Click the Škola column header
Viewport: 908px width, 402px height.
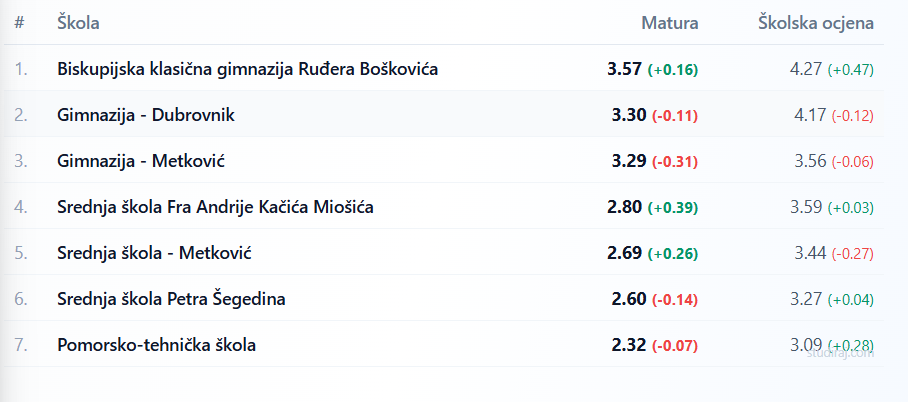tap(78, 23)
